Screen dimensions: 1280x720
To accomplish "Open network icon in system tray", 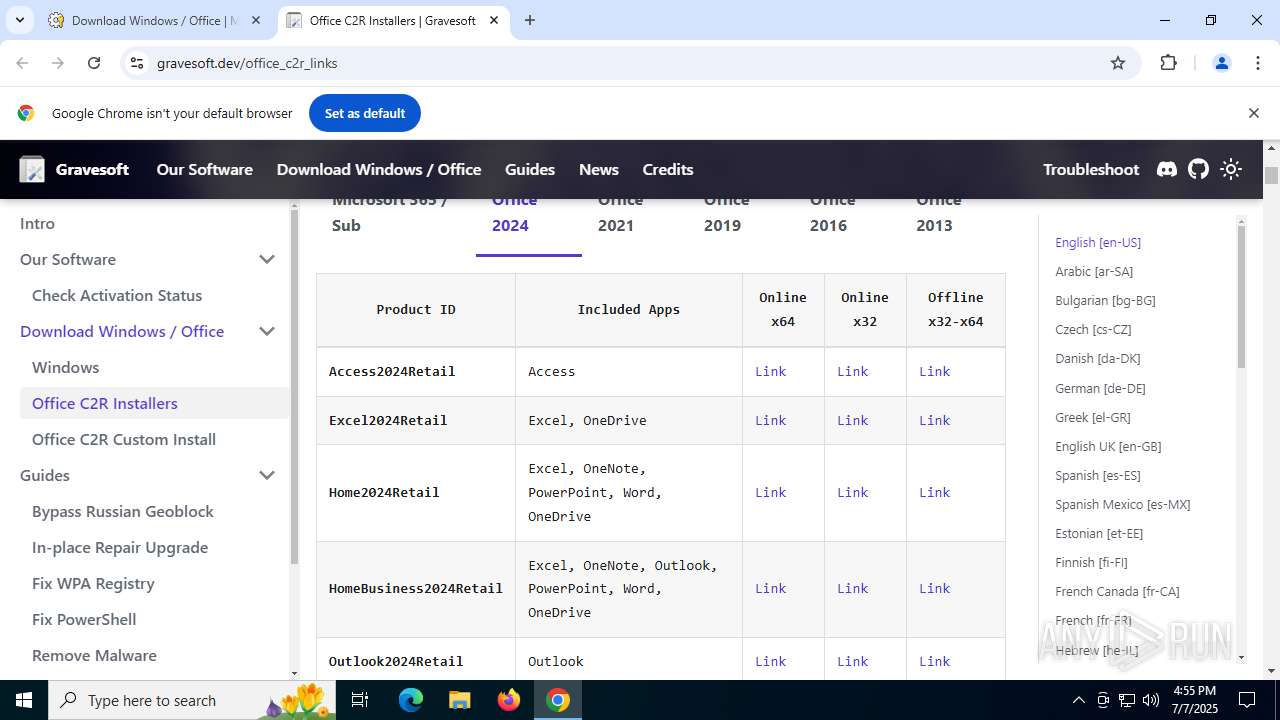I will pyautogui.click(x=1127, y=700).
